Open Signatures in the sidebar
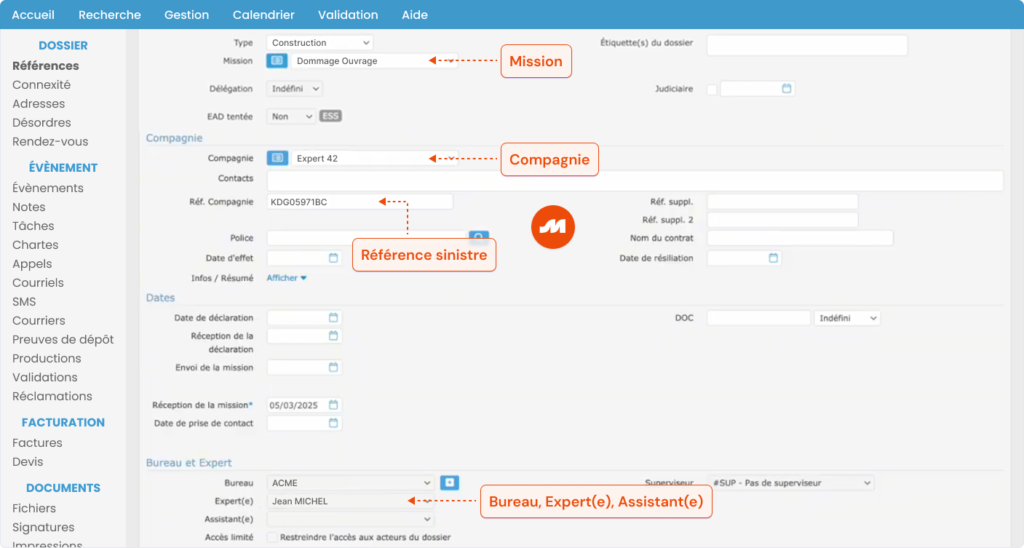Image resolution: width=1024 pixels, height=548 pixels. pos(43,526)
